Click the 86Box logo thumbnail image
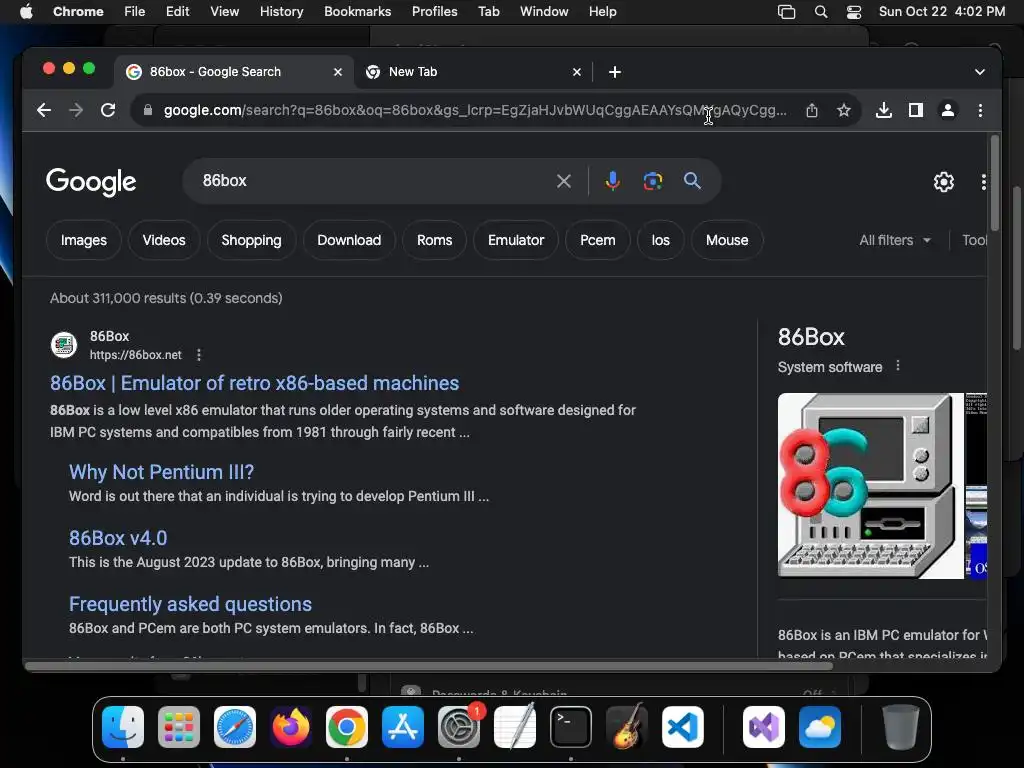This screenshot has width=1024, height=768. coord(871,485)
